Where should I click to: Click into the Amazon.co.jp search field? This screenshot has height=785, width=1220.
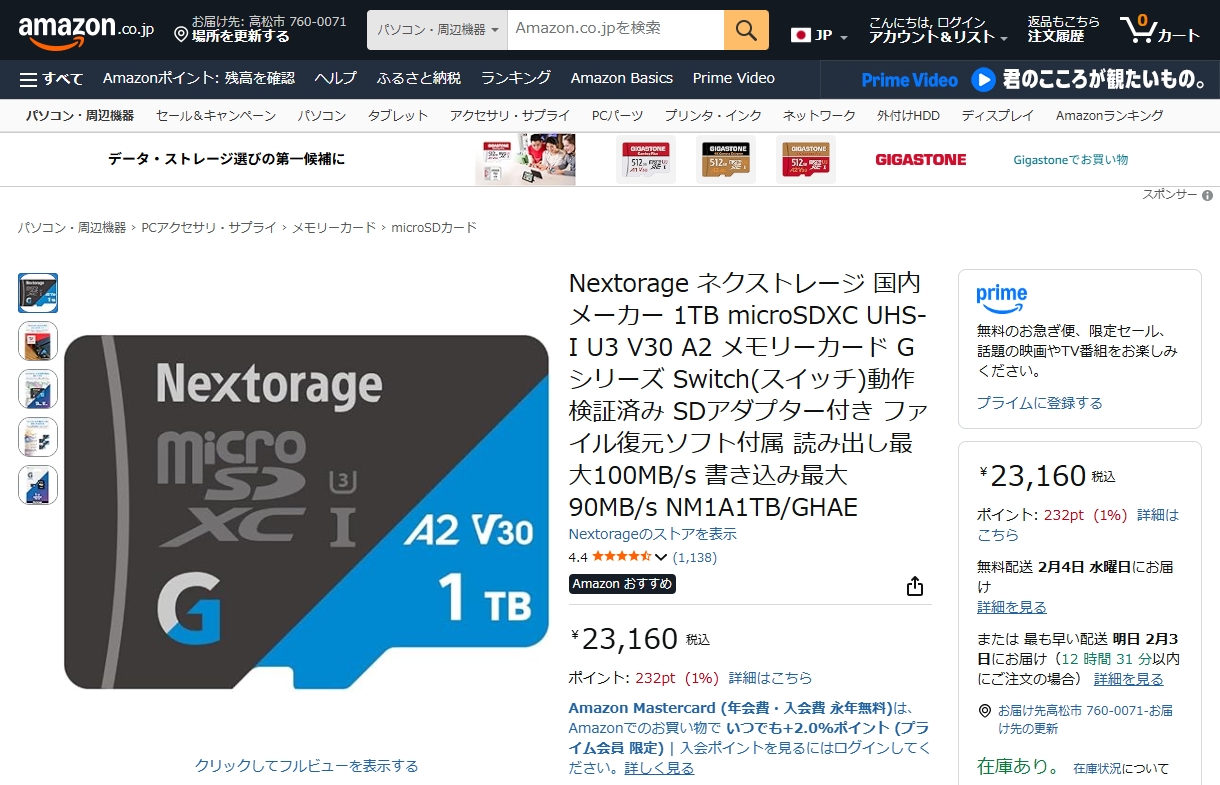pos(615,30)
